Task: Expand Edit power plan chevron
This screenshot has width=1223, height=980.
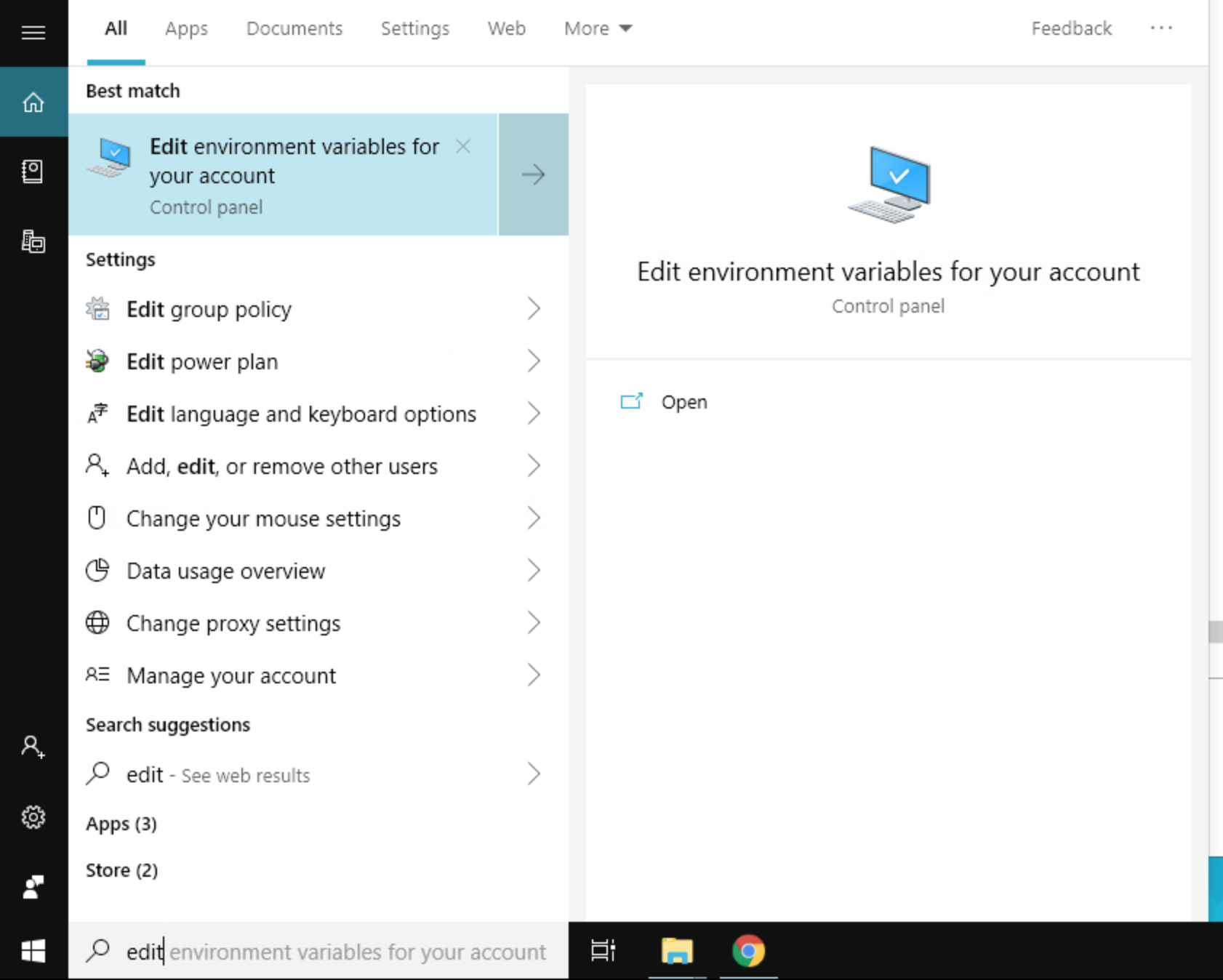Action: pyautogui.click(x=534, y=361)
